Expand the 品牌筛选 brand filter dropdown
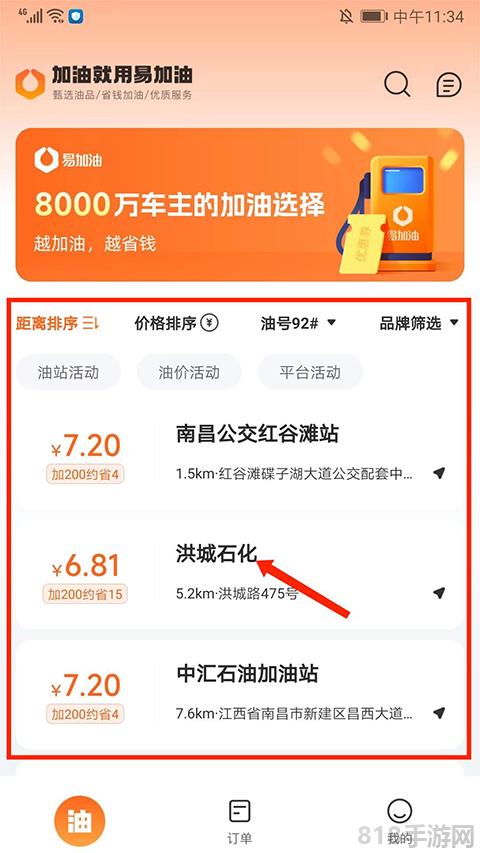The height and width of the screenshot is (853, 480). click(x=419, y=323)
